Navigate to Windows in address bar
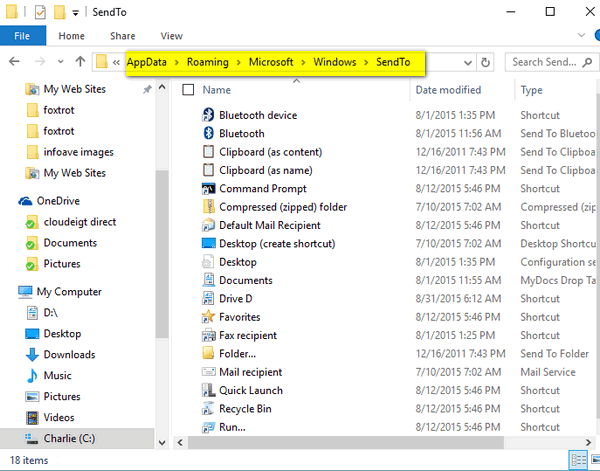The width and height of the screenshot is (600, 471). pos(335,62)
